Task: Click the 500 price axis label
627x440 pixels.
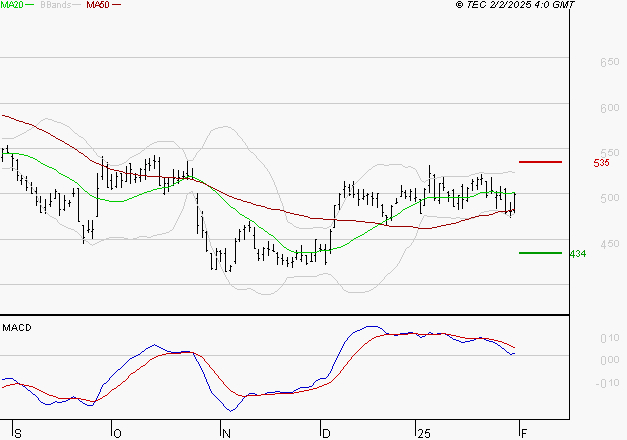Action: [609, 198]
